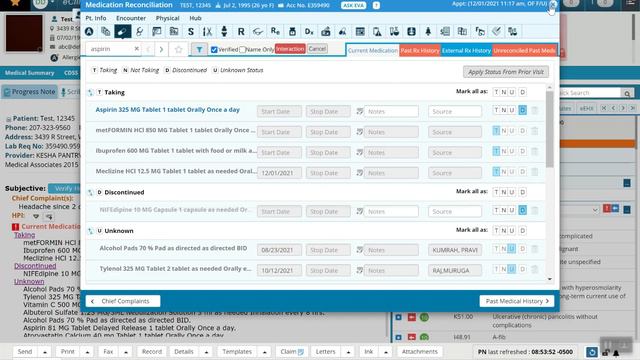Open the Hub menu
The height and width of the screenshot is (360, 640).
195,18
